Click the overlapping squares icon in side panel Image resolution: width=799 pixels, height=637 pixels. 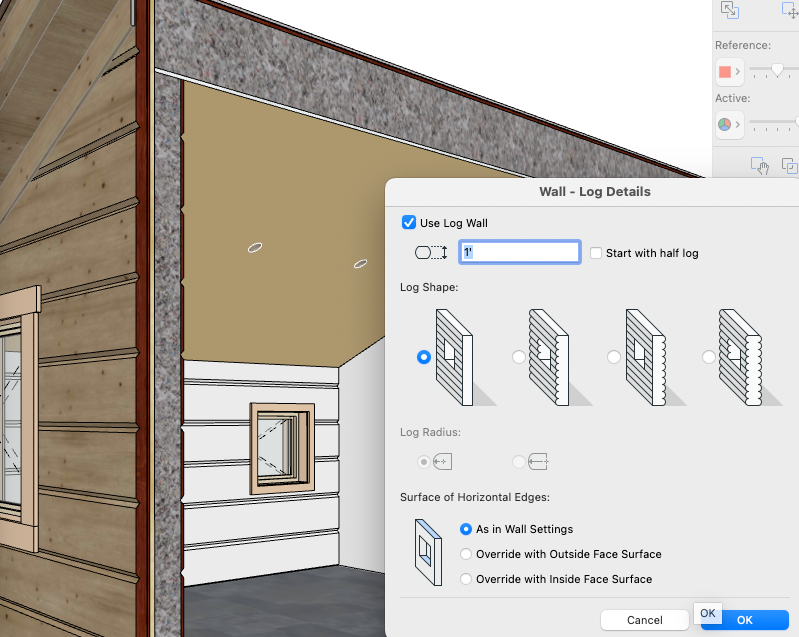790,166
